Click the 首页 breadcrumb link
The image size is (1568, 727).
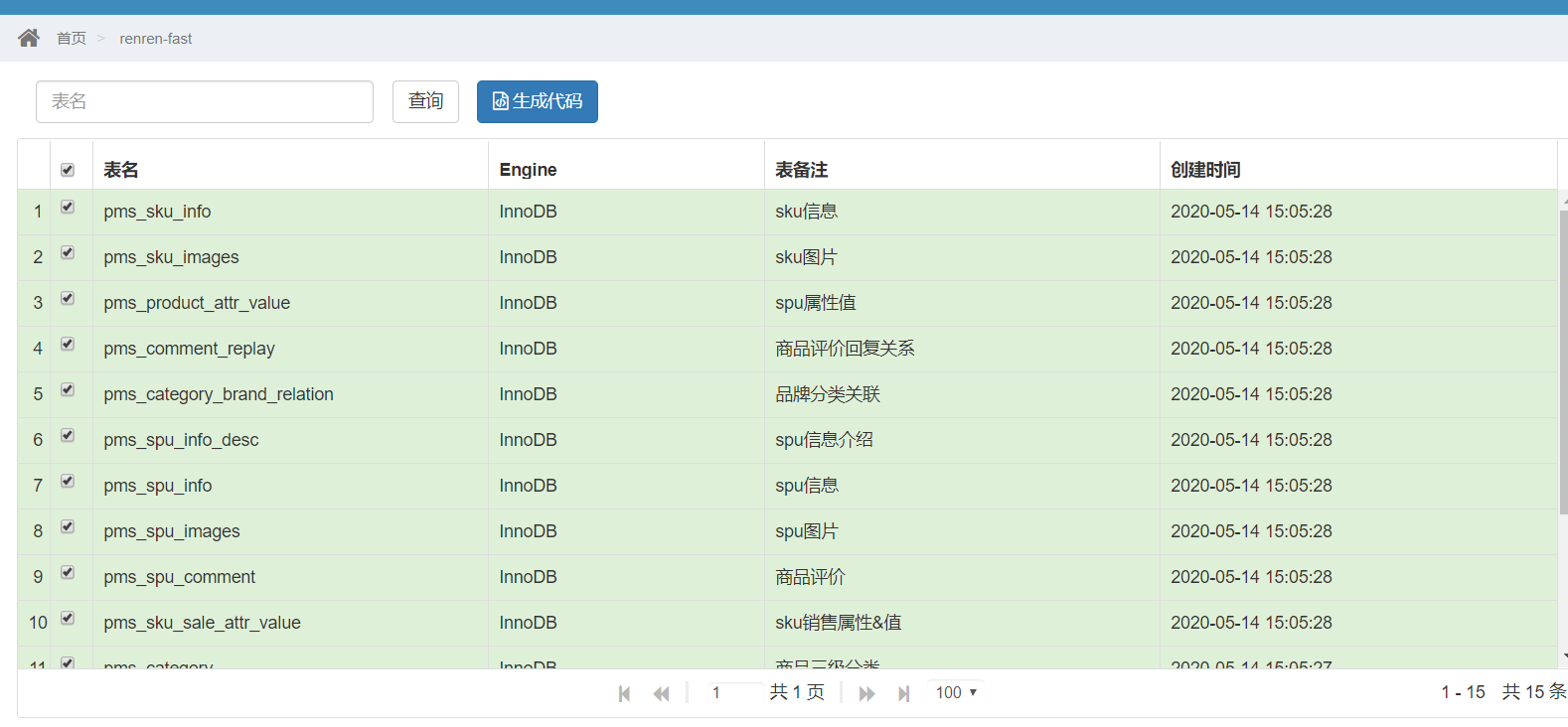coord(72,38)
